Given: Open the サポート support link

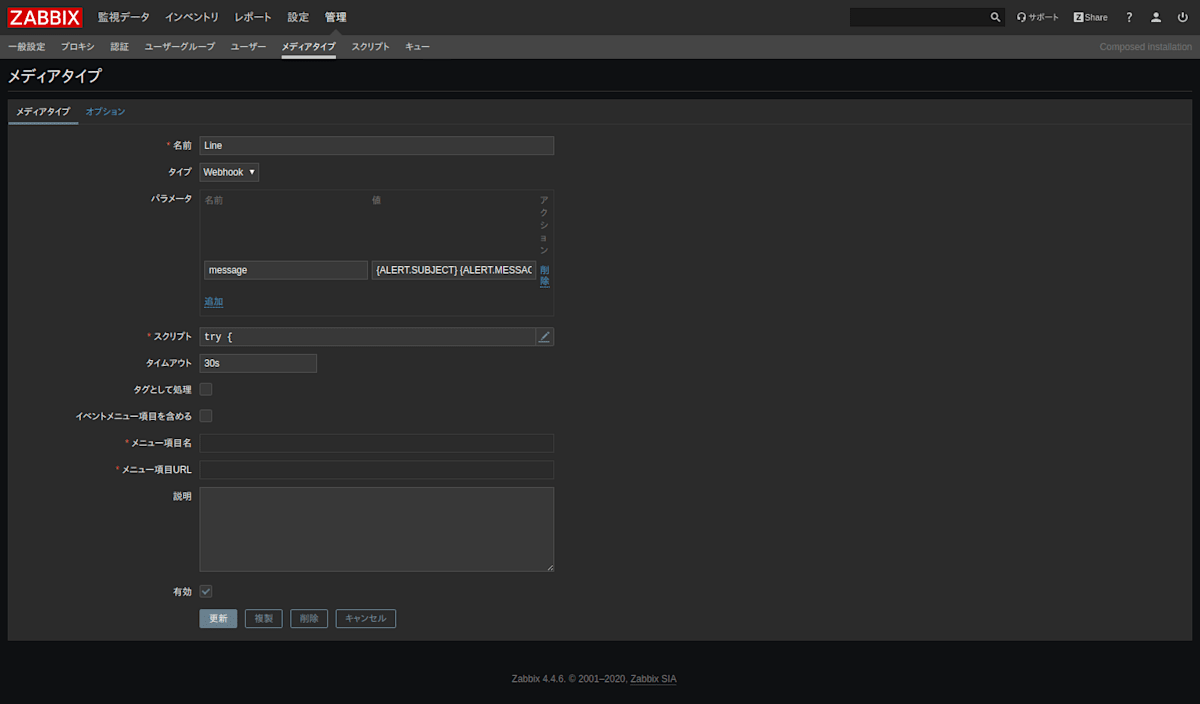Looking at the screenshot, I should tap(1038, 17).
